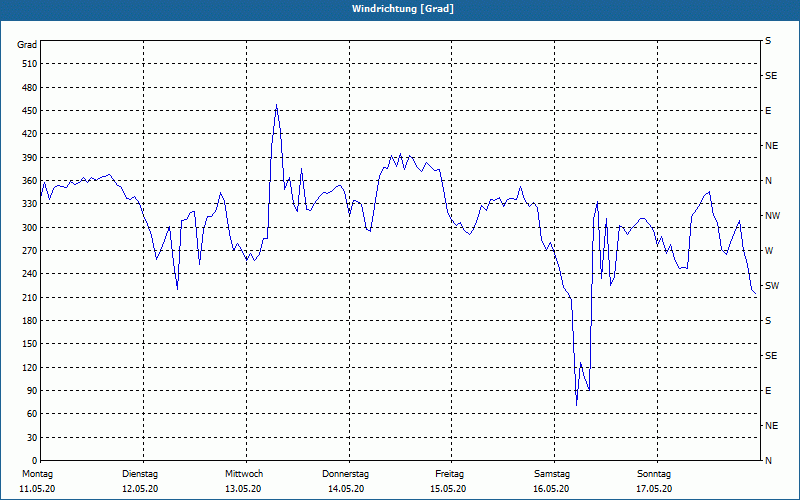Screen dimensions: 800x500
Task: Select the 150 degree axis label
Action: pyautogui.click(x=30, y=344)
